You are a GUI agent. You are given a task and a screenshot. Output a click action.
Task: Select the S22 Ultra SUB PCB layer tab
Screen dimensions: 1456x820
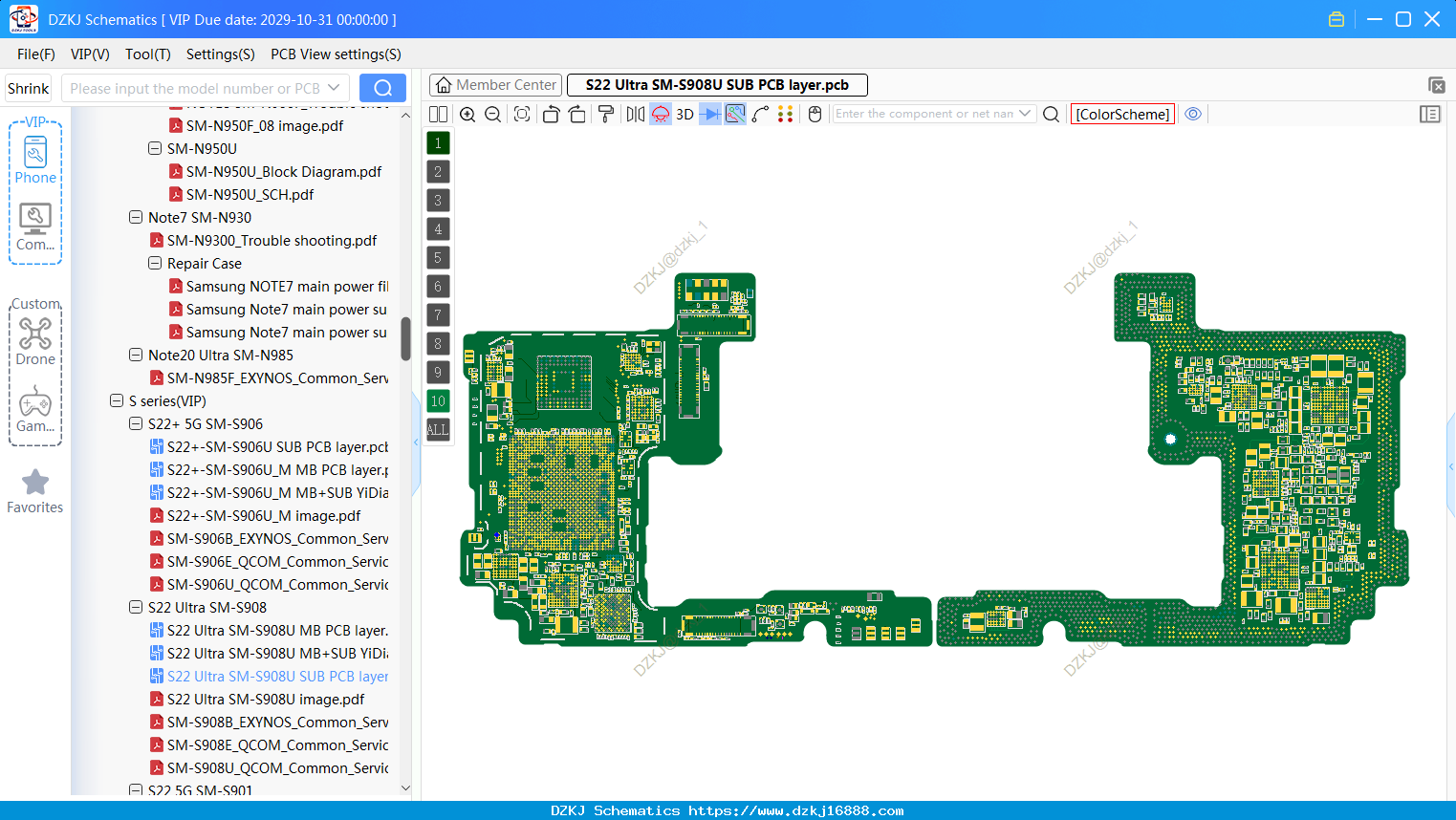pos(717,85)
